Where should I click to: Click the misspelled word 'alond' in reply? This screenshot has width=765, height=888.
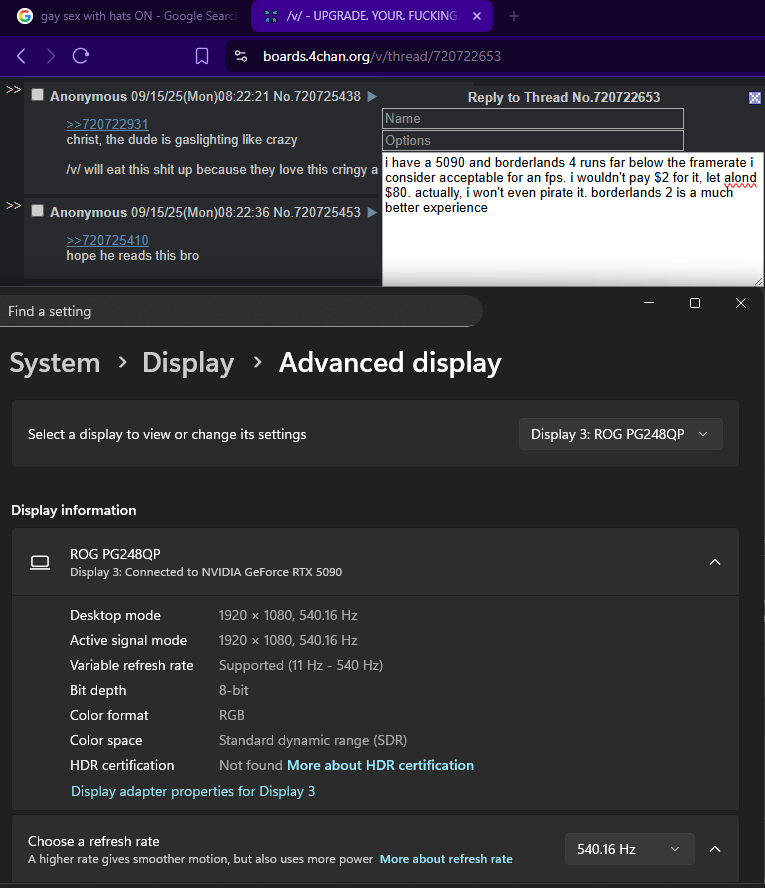click(740, 178)
